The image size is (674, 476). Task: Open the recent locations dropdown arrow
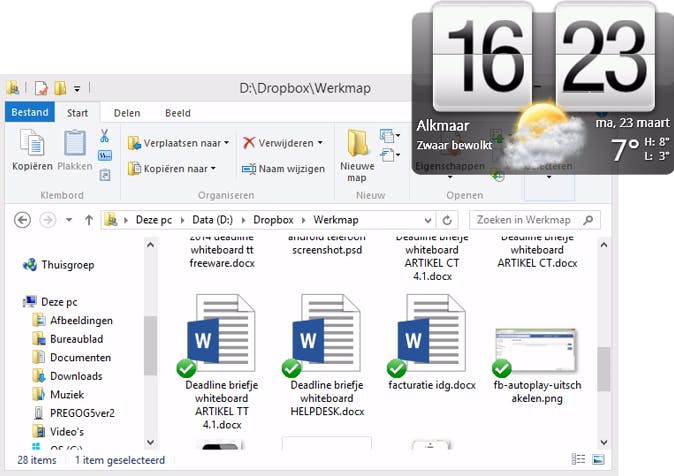[x=69, y=220]
